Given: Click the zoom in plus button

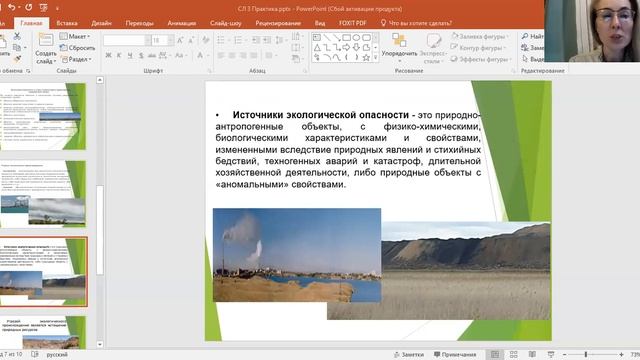Looking at the screenshot, I should pos(621,354).
